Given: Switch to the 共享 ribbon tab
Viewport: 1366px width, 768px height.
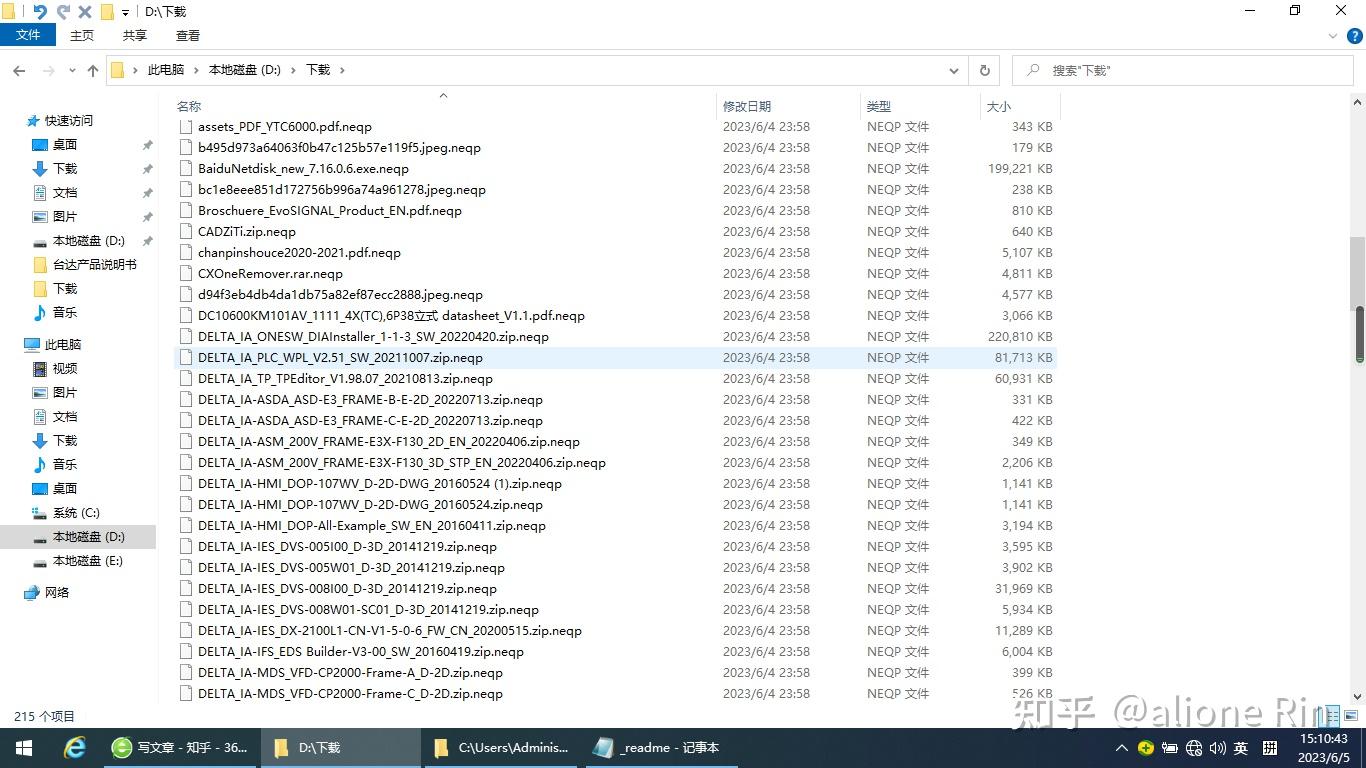Looking at the screenshot, I should [x=135, y=35].
